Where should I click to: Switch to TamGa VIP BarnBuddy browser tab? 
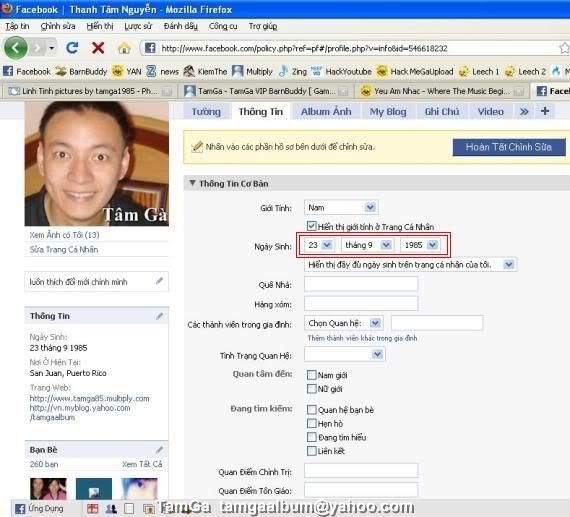tap(266, 91)
